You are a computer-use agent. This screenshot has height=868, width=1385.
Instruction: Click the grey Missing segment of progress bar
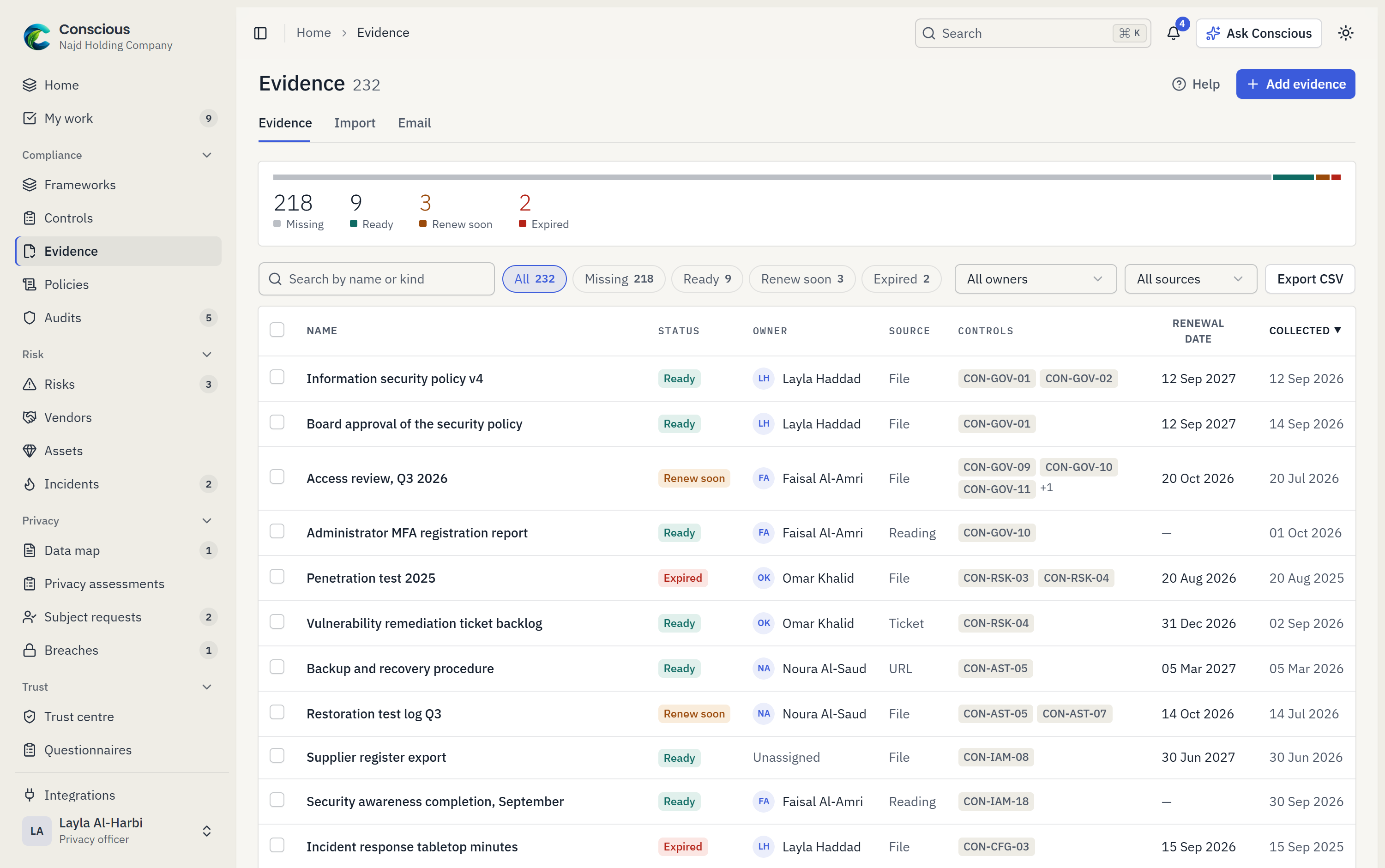coord(771,178)
